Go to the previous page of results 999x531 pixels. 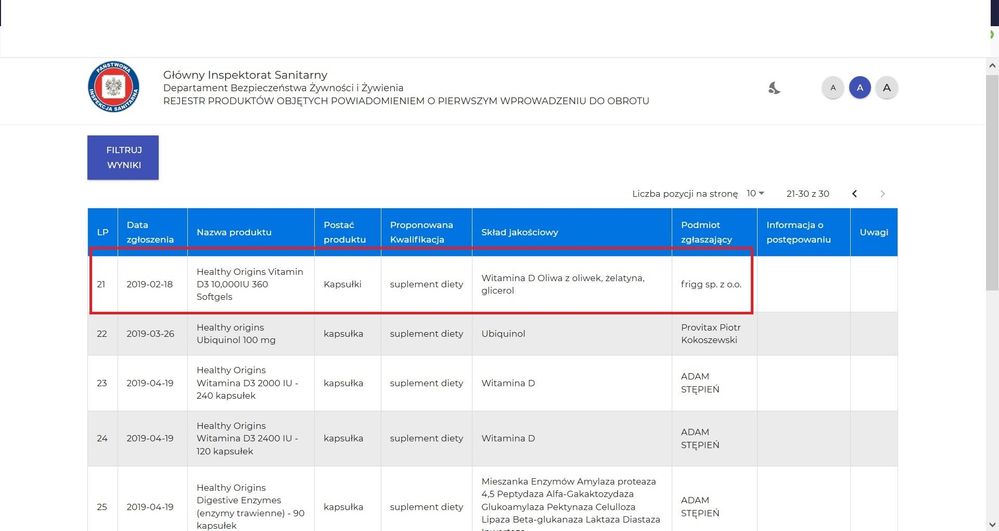coord(854,193)
